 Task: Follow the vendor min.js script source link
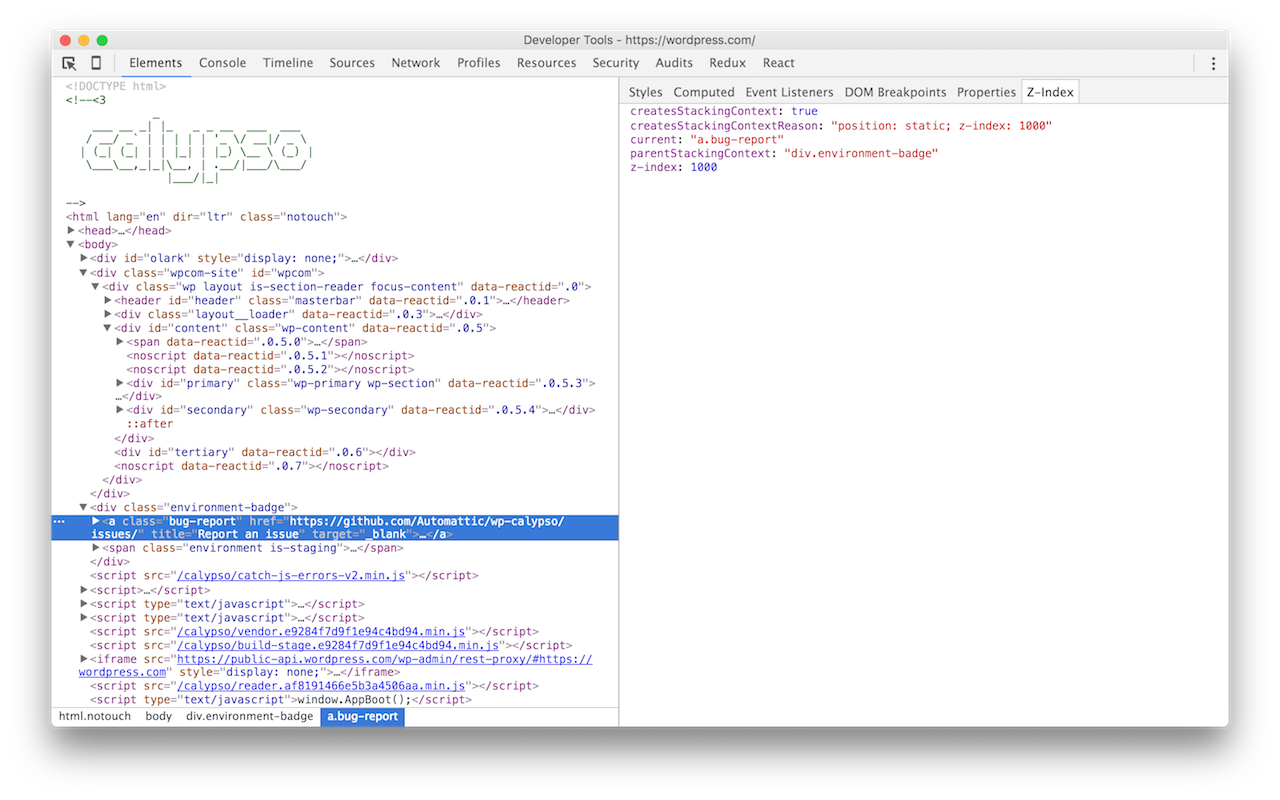pos(320,632)
